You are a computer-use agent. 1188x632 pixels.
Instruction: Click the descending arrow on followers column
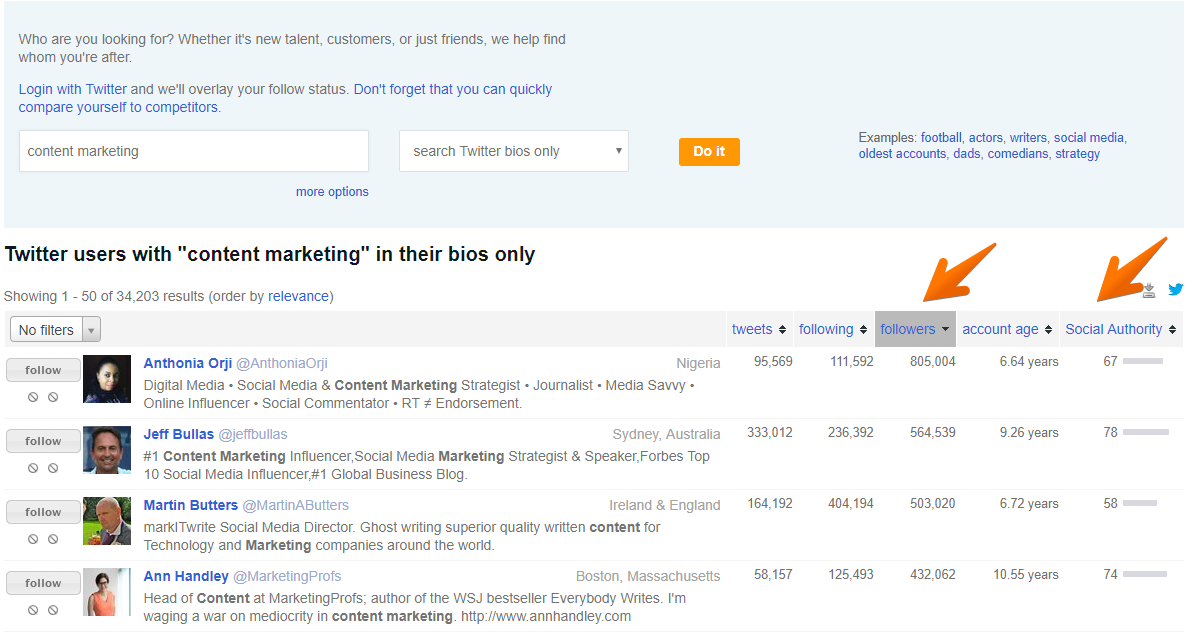(x=945, y=330)
